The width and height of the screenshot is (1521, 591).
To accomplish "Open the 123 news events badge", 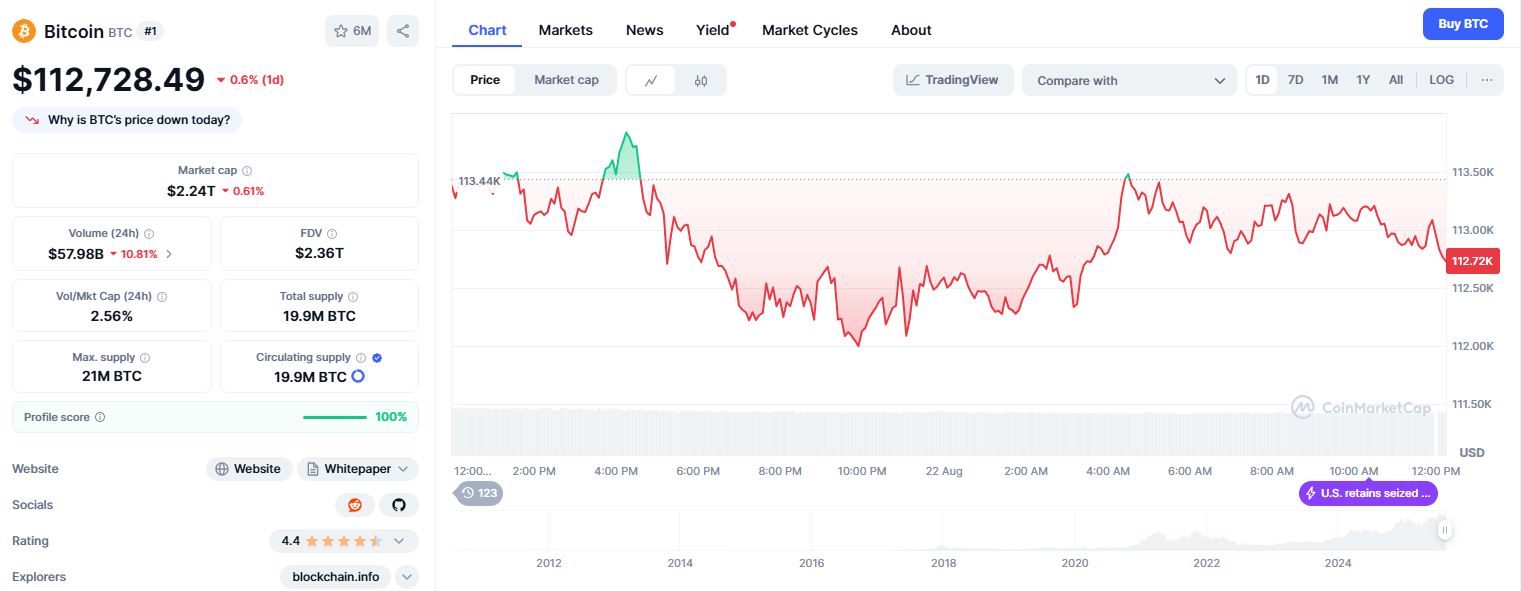I will coord(478,493).
